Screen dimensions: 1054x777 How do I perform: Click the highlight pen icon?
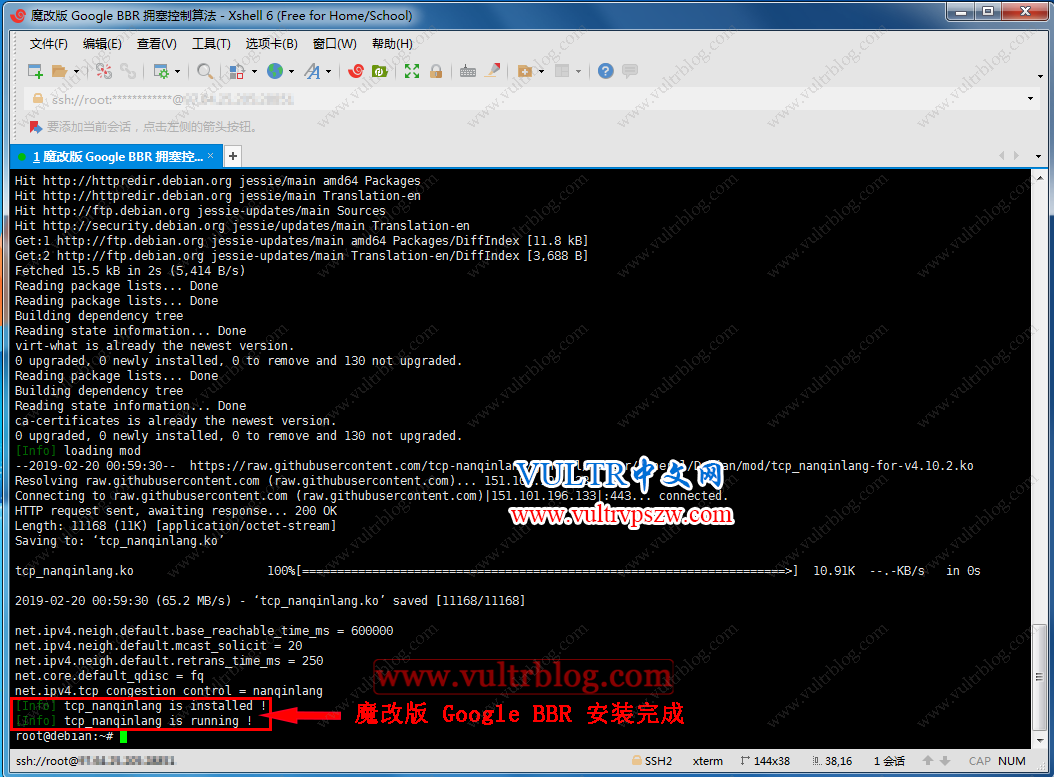(x=493, y=70)
